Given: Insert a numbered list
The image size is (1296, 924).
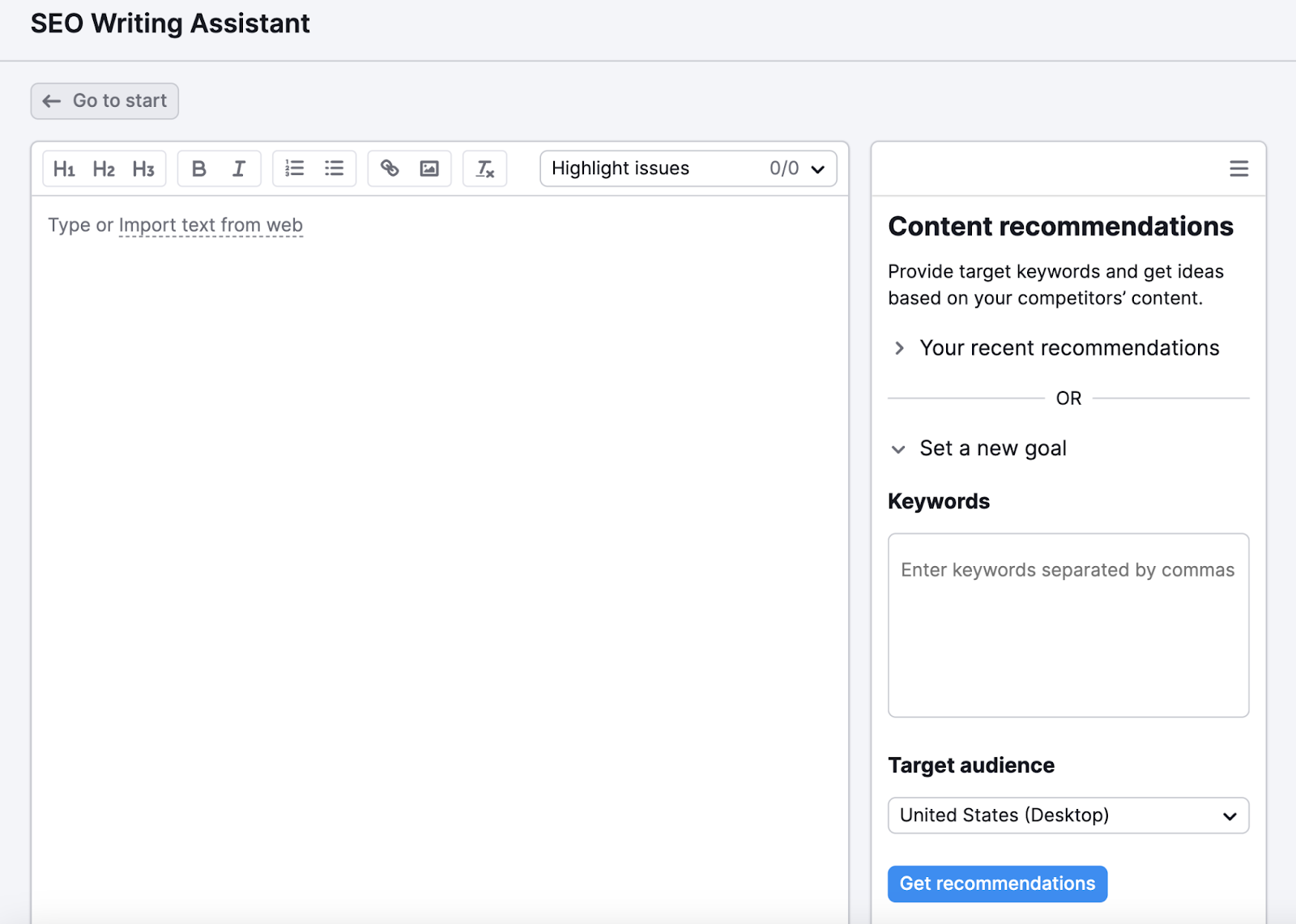Looking at the screenshot, I should tap(294, 168).
